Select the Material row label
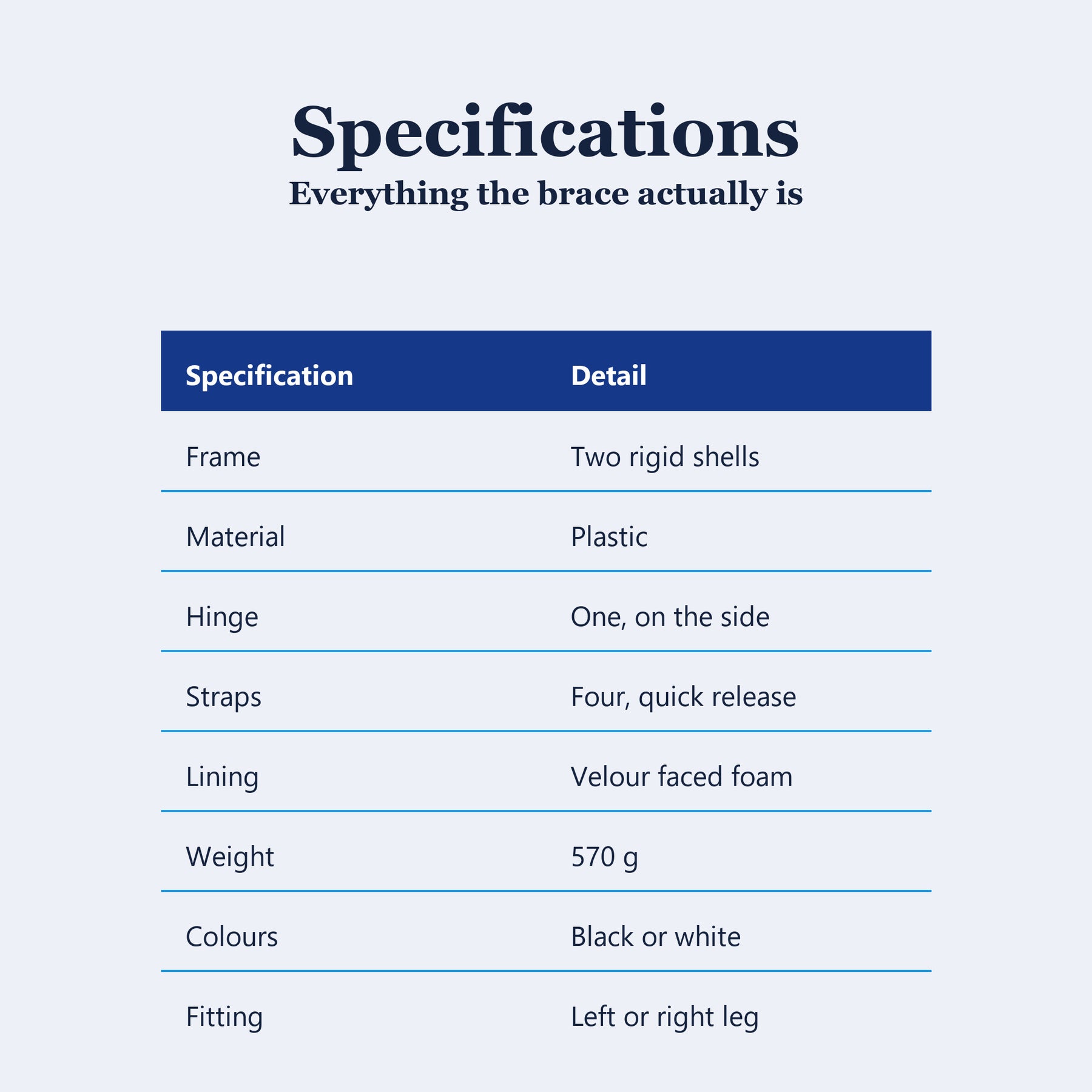1092x1092 pixels. click(235, 537)
